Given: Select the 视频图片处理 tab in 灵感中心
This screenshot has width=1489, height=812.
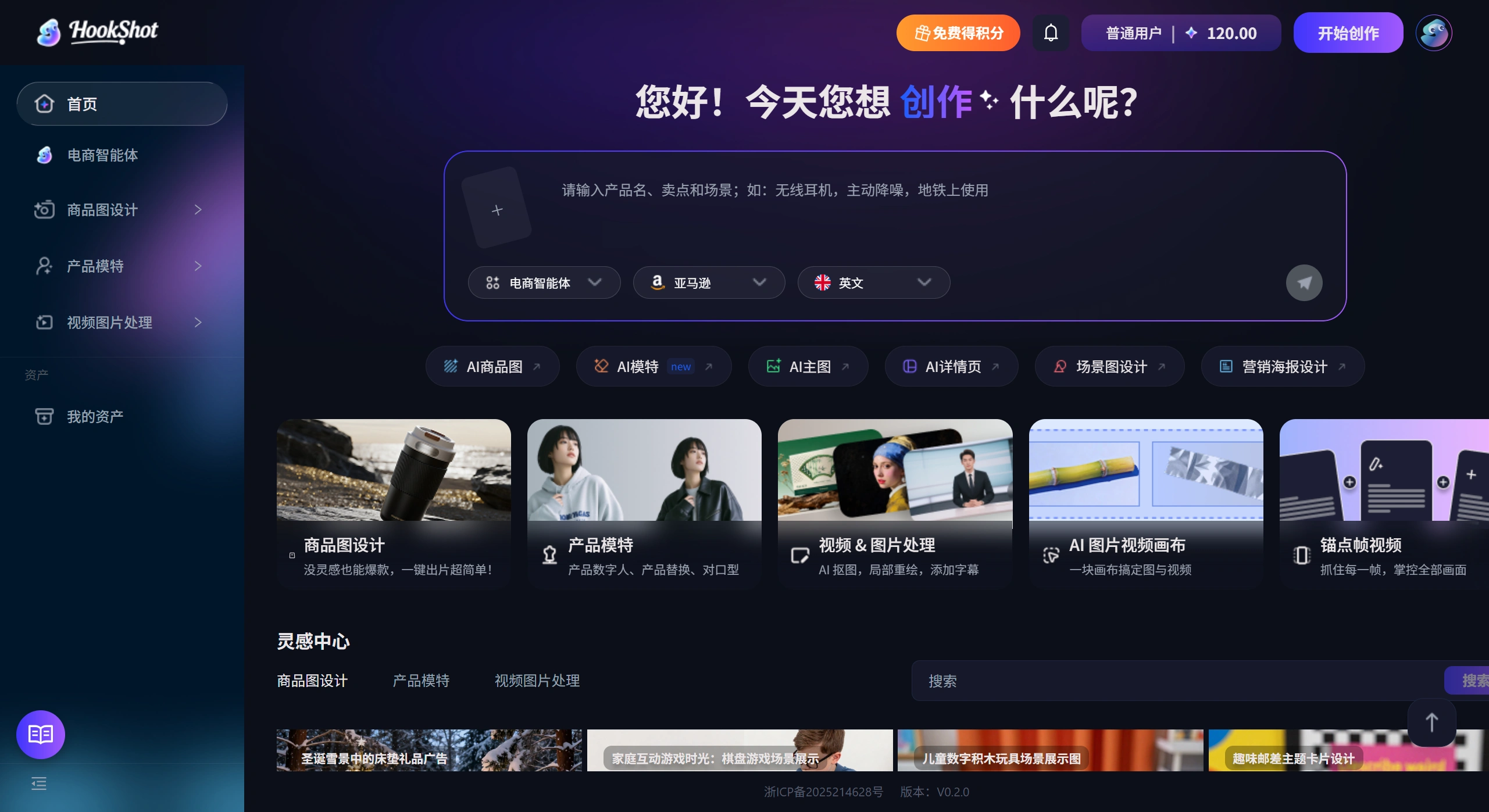Looking at the screenshot, I should click(536, 680).
